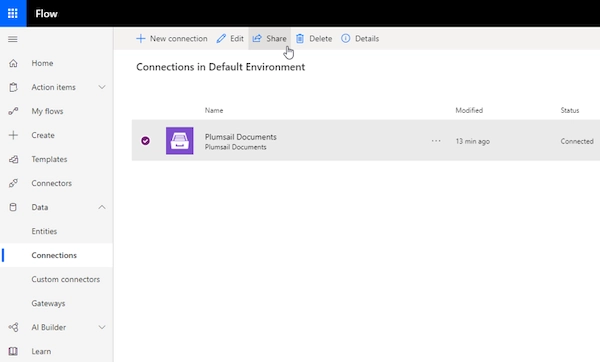The width and height of the screenshot is (600, 362).
Task: Sort by the Name column header
Action: [x=214, y=110]
